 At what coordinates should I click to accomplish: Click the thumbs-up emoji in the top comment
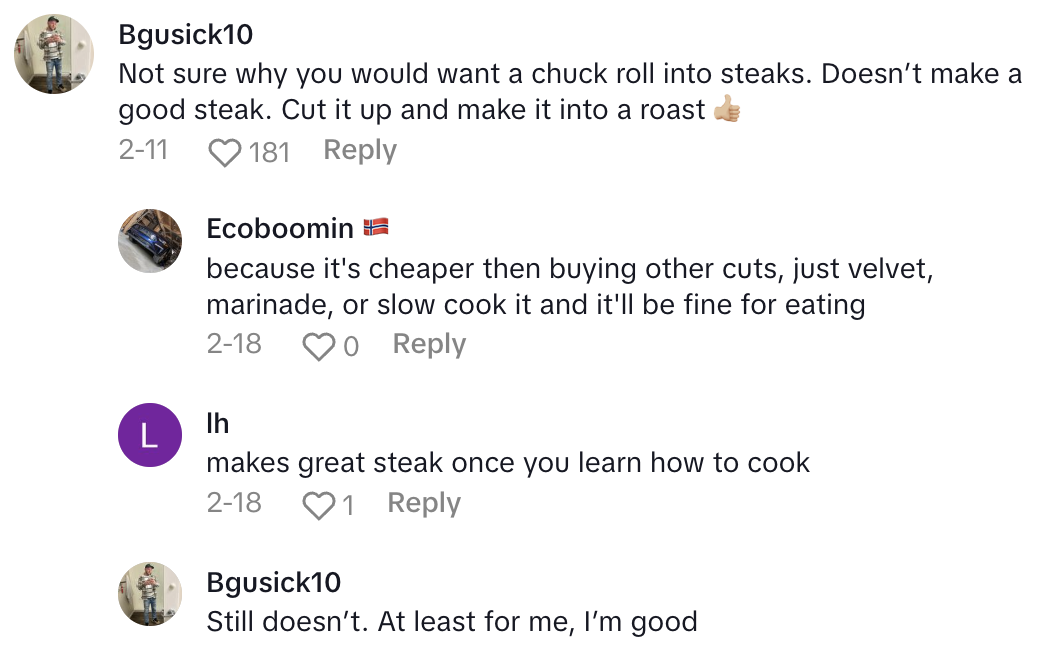click(x=727, y=110)
